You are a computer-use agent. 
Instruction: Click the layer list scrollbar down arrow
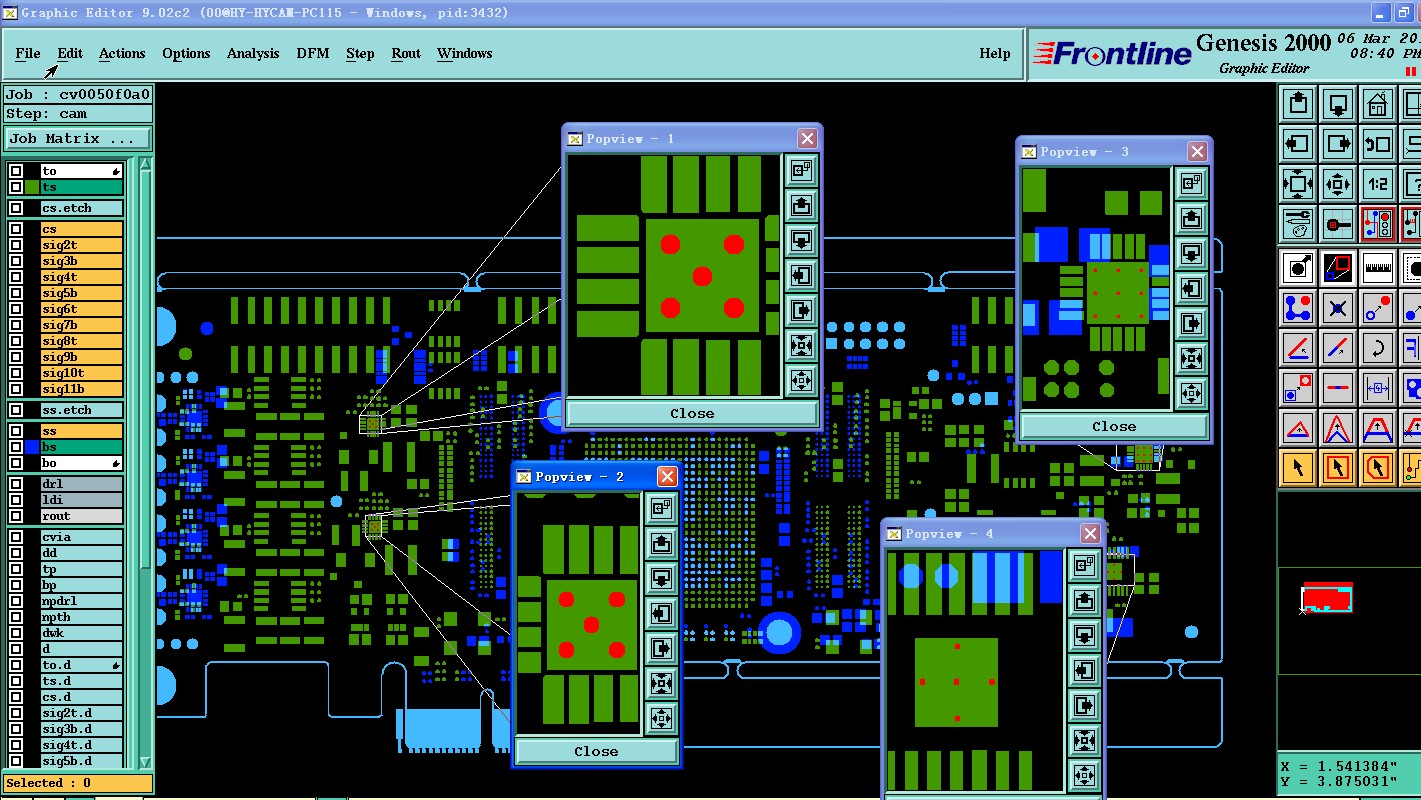tap(145, 762)
